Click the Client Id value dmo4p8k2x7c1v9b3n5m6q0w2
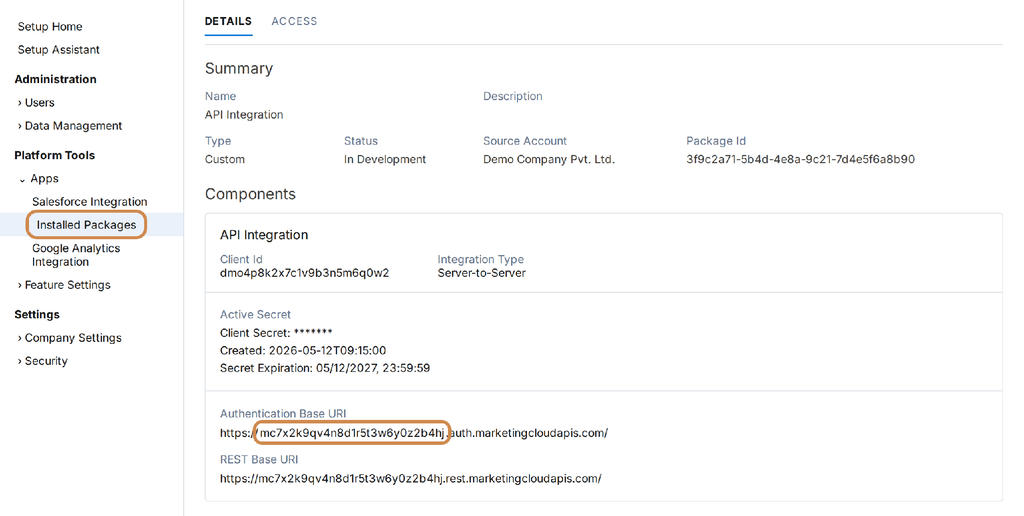 pos(304,273)
